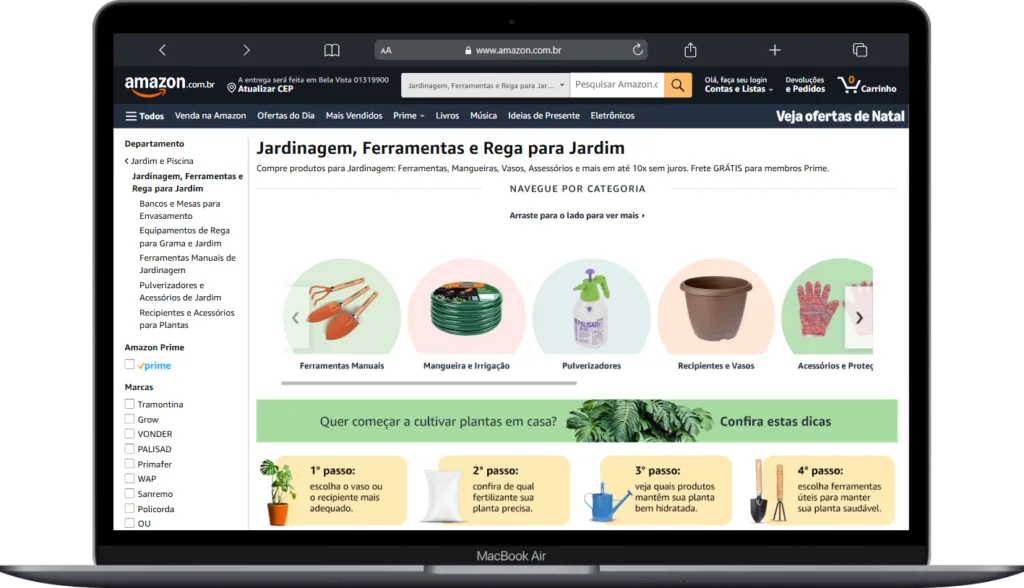Open Ideias de Presente nav item
Screen dimensions: 1024x588
(543, 116)
